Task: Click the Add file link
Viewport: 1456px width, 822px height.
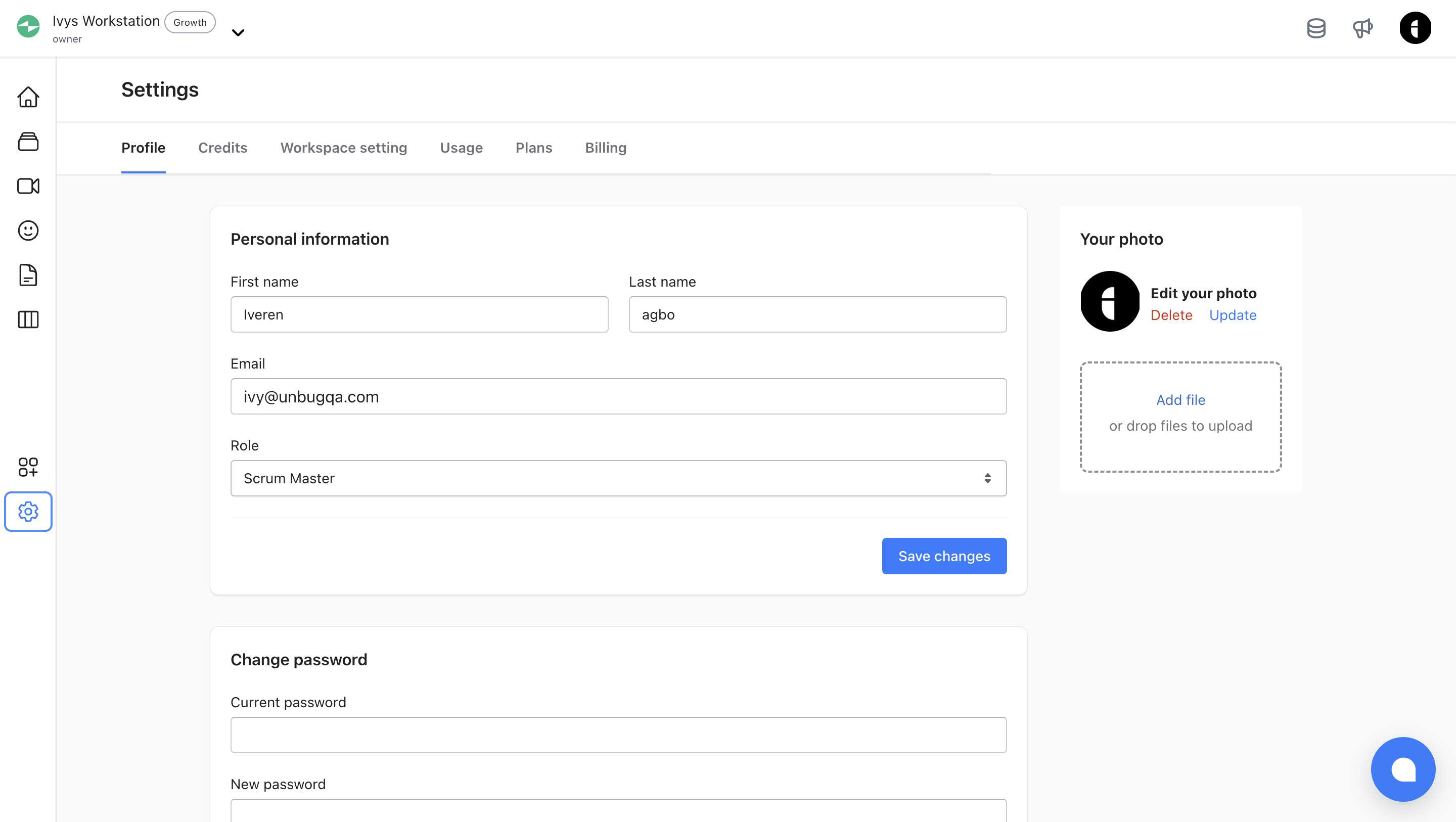Action: click(1180, 400)
